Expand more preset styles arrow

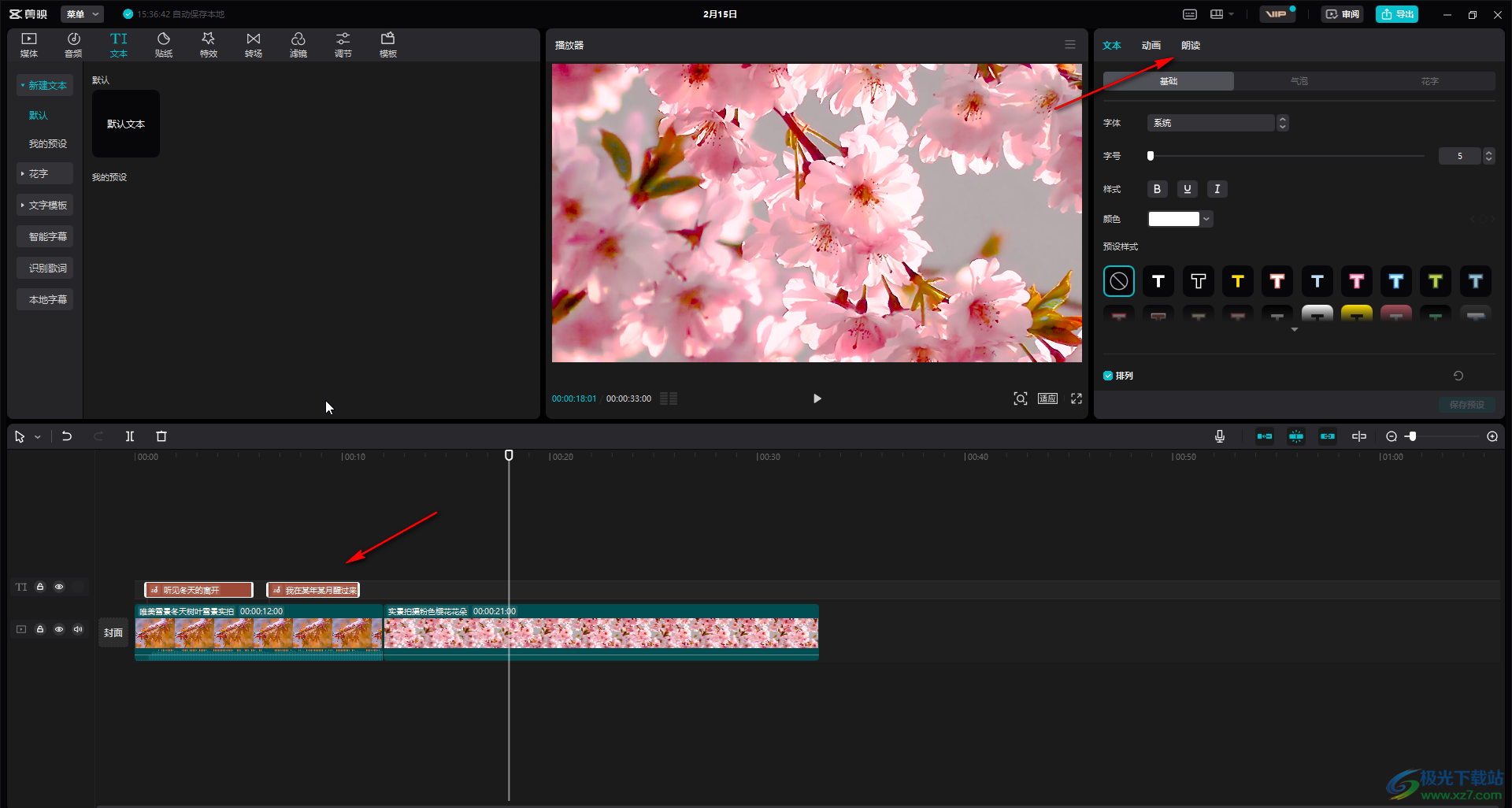(1295, 330)
